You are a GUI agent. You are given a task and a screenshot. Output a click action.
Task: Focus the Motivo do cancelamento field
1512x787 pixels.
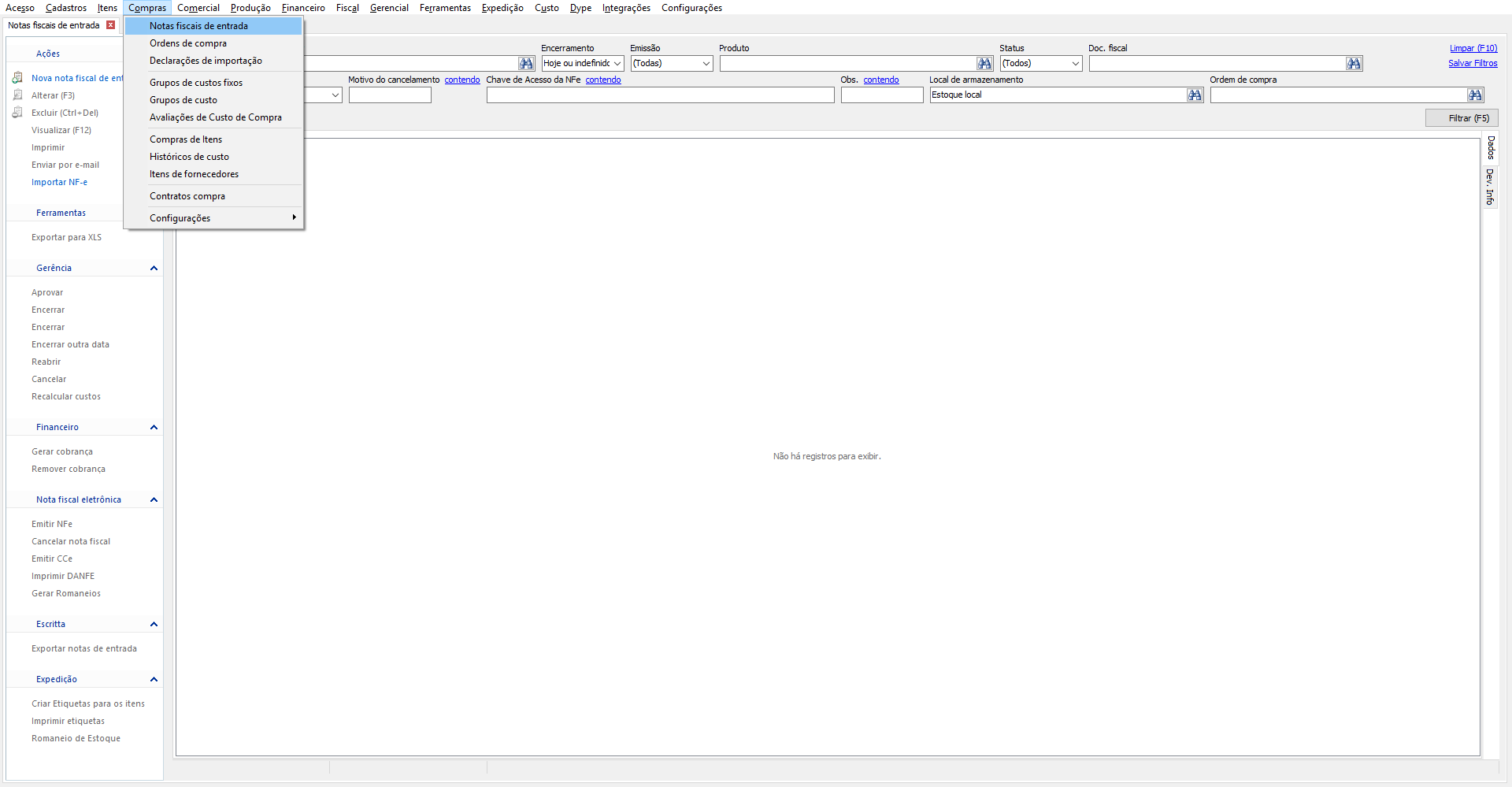click(x=390, y=95)
